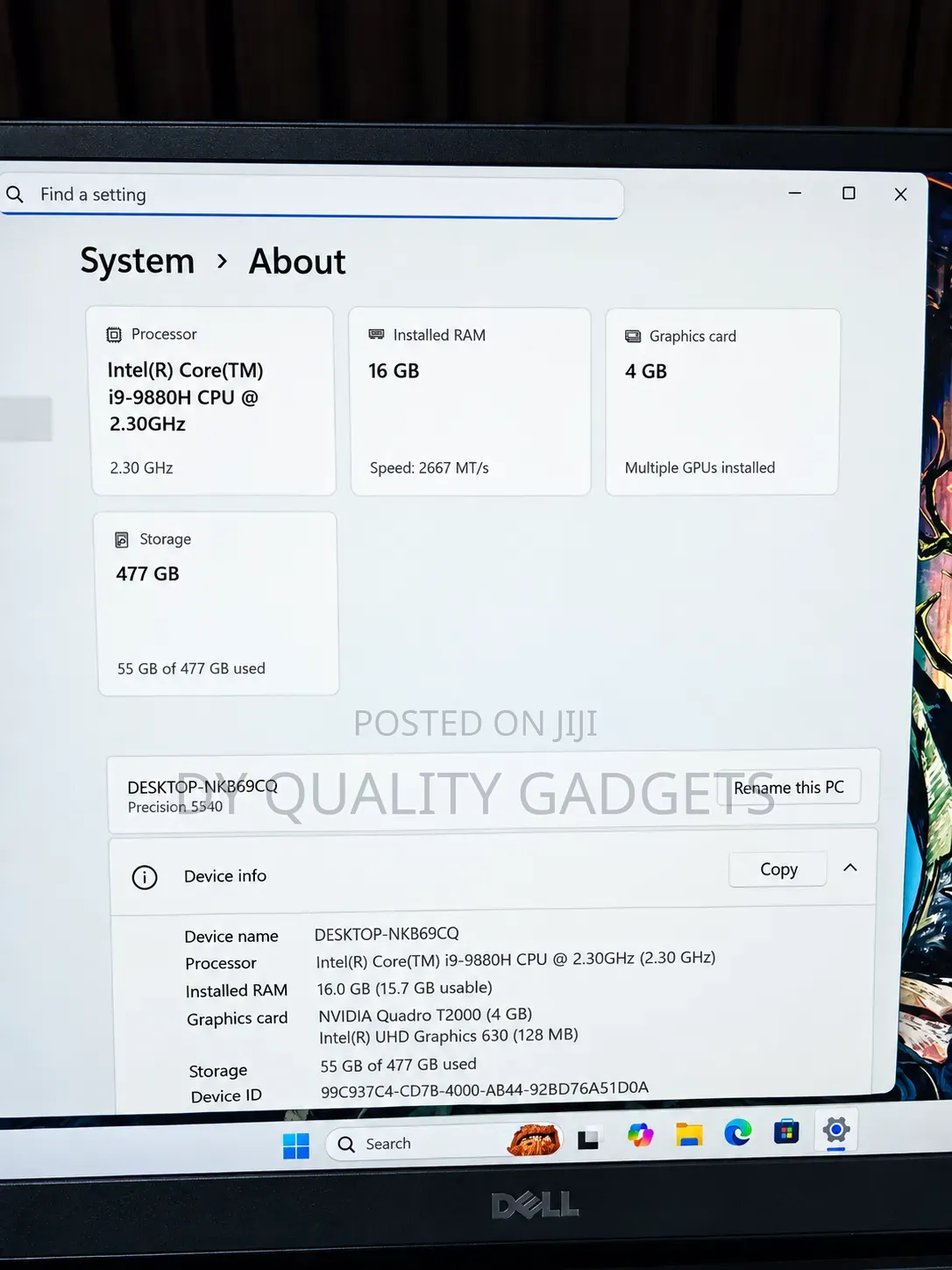Click Multiple GPUs installed text
This screenshot has width=952, height=1270.
700,468
